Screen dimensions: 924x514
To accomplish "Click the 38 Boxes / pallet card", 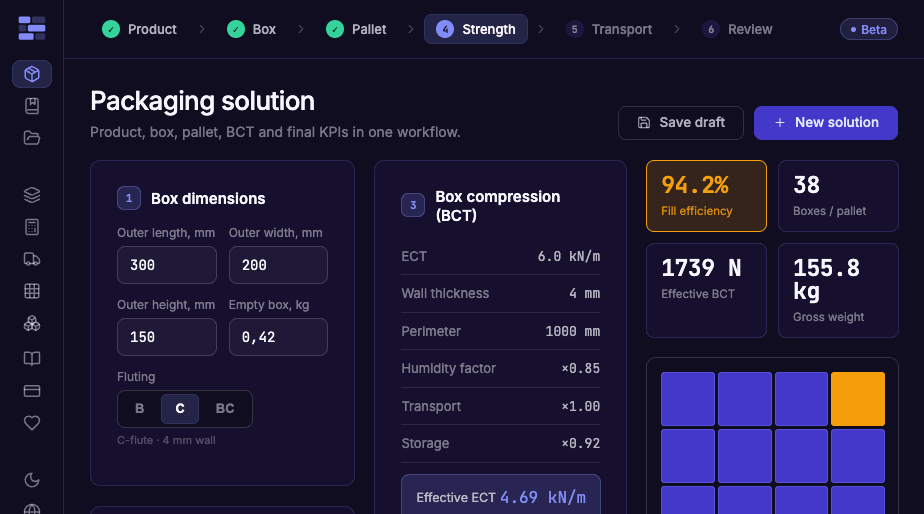I will pyautogui.click(x=838, y=196).
